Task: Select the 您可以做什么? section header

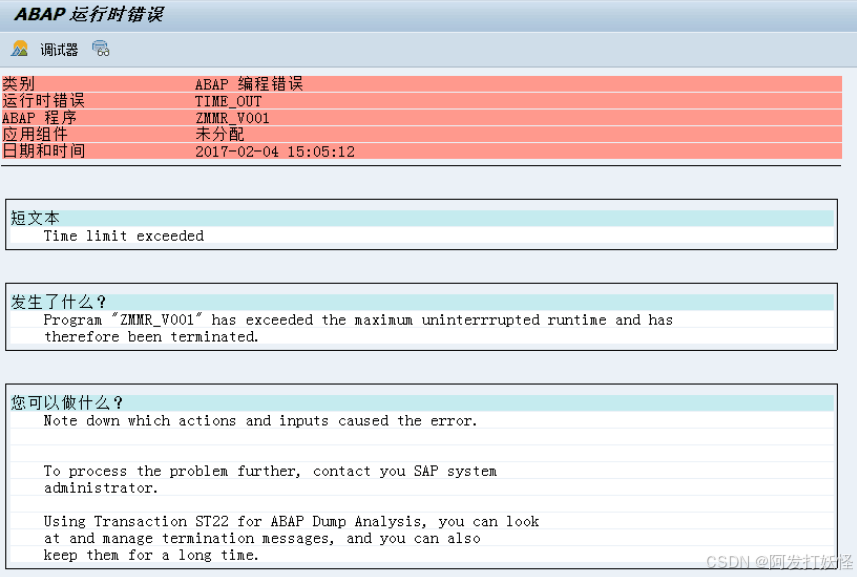Action: click(67, 403)
